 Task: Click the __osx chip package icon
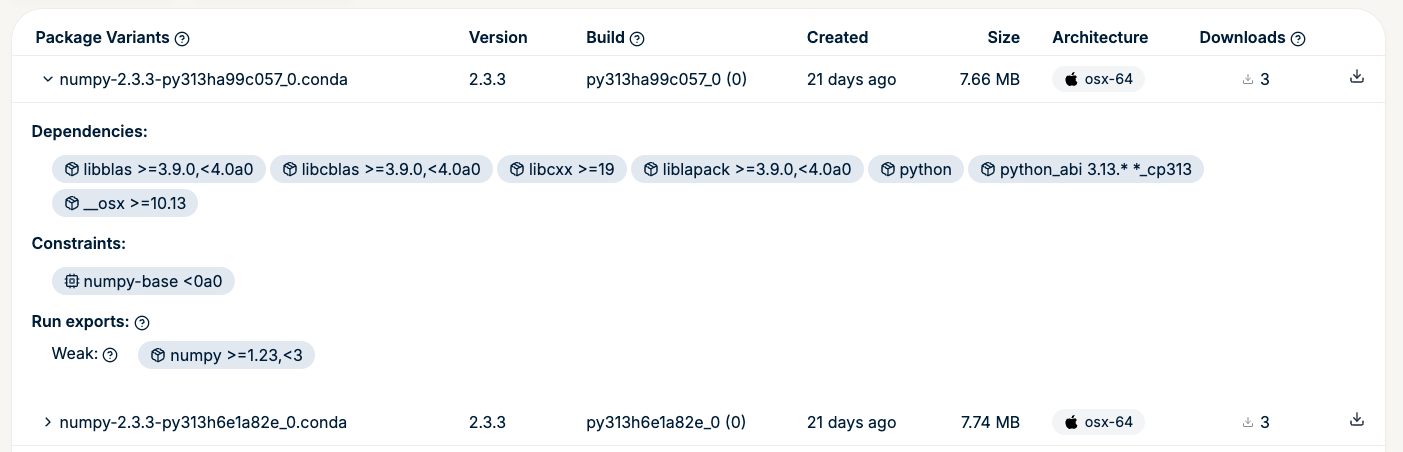(72, 203)
